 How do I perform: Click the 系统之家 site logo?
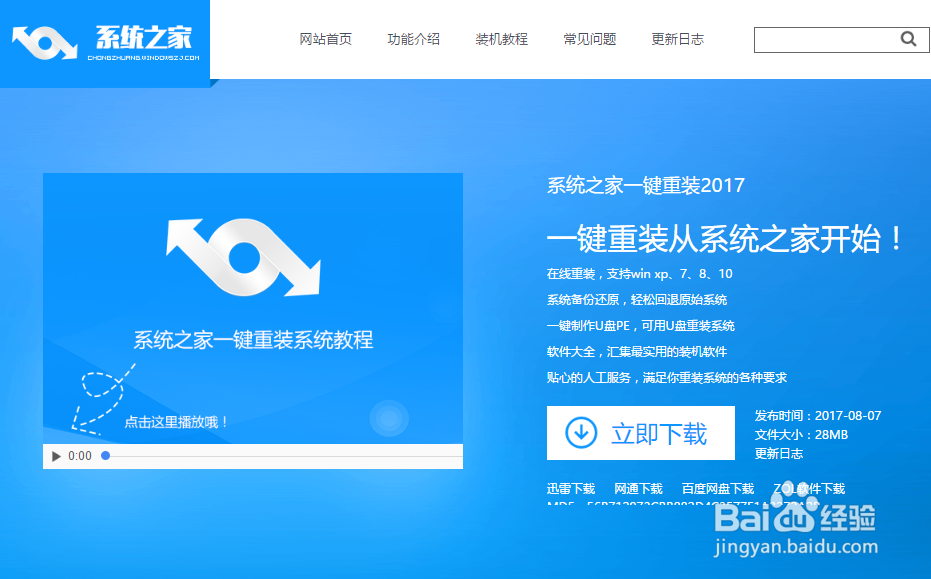point(105,43)
